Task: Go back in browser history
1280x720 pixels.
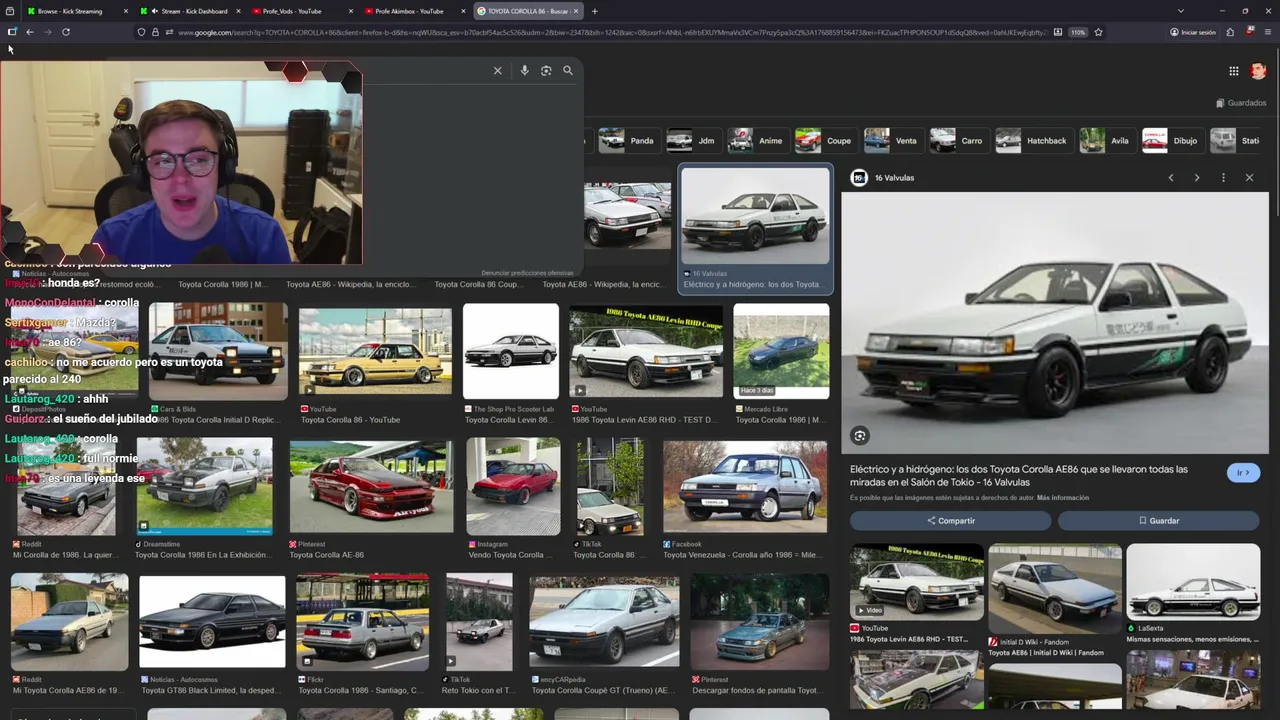Action: click(30, 32)
